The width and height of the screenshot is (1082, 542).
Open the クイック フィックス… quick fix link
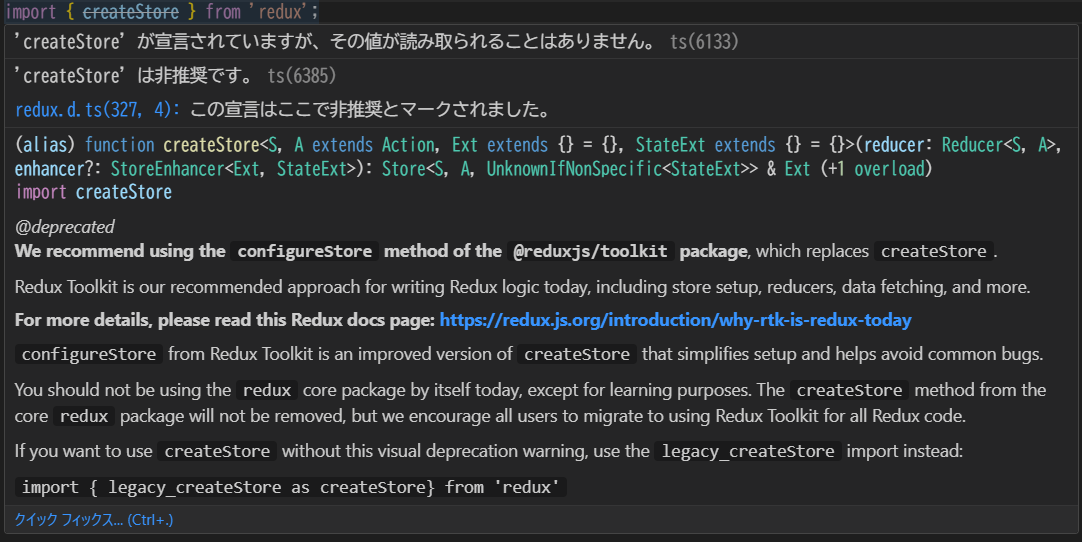[94, 519]
